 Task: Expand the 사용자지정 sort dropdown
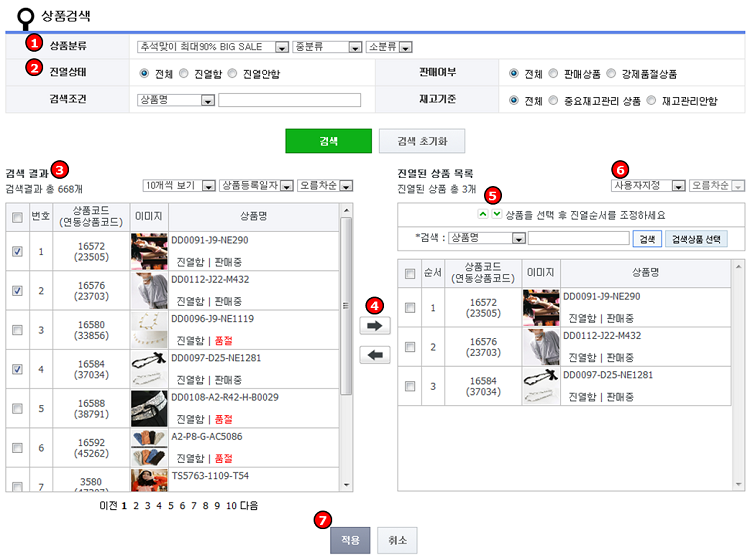tap(648, 185)
